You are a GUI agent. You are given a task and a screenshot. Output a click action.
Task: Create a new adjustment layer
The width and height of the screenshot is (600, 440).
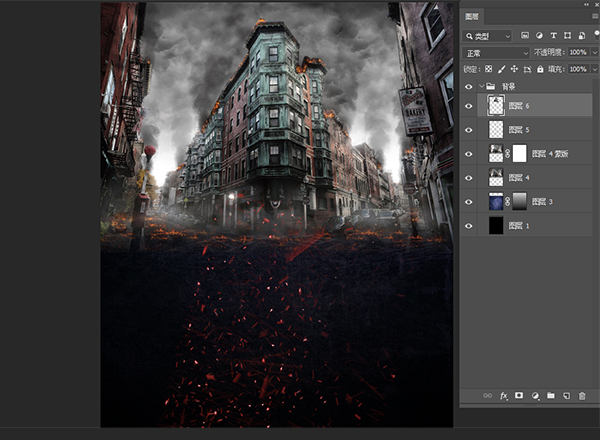(x=535, y=396)
